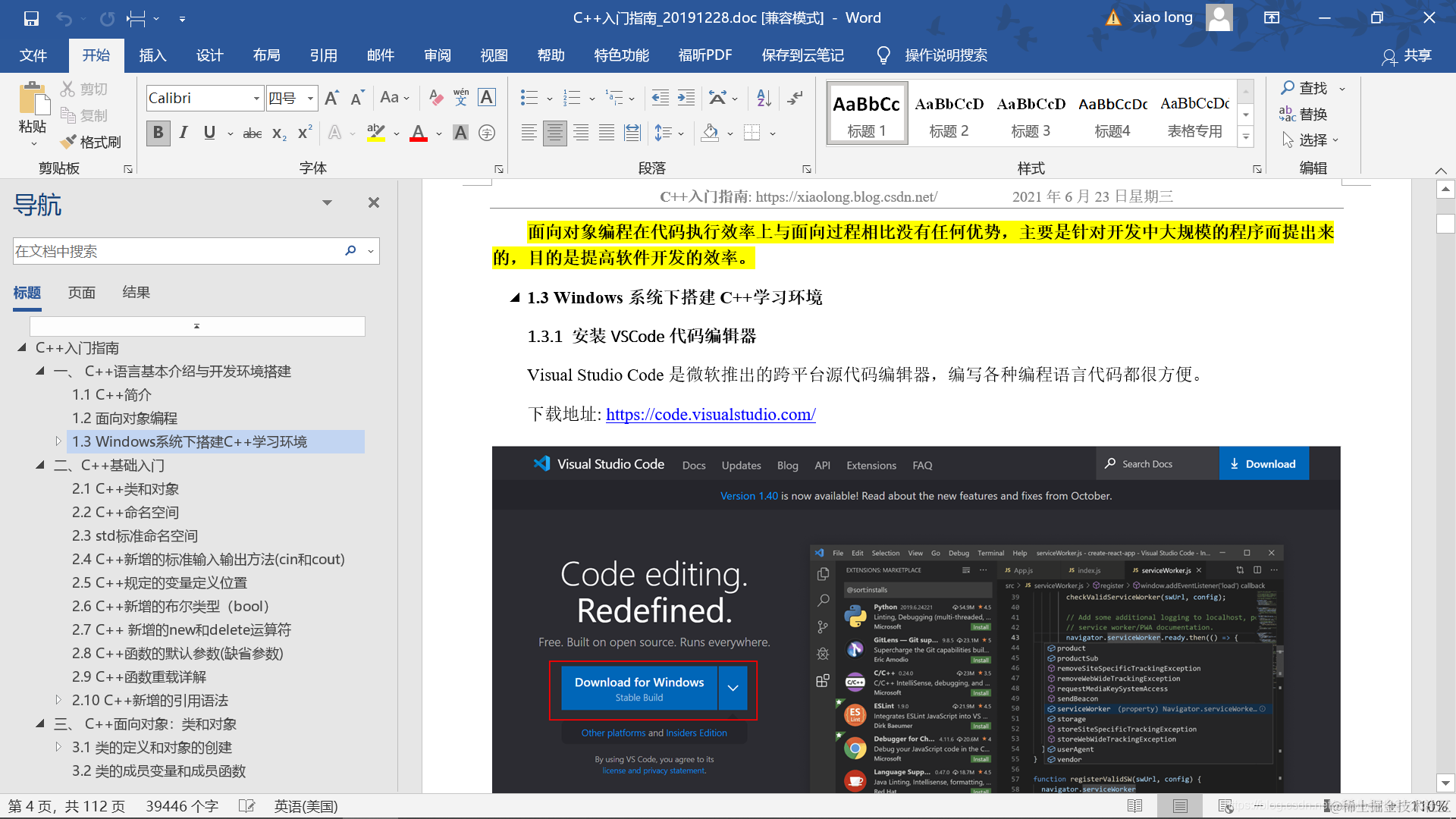Justify paragraph alignment

(607, 133)
